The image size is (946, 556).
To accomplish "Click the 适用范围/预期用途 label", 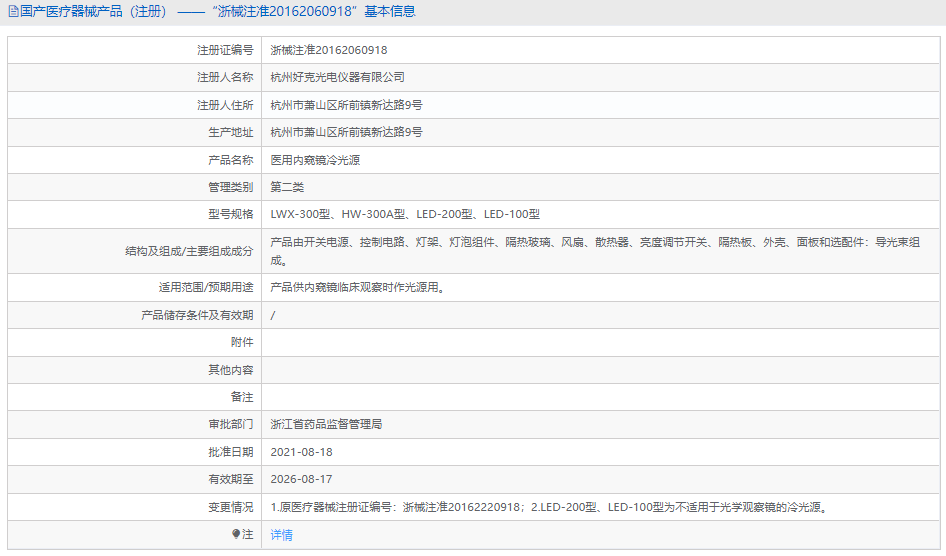I will pyautogui.click(x=206, y=288).
